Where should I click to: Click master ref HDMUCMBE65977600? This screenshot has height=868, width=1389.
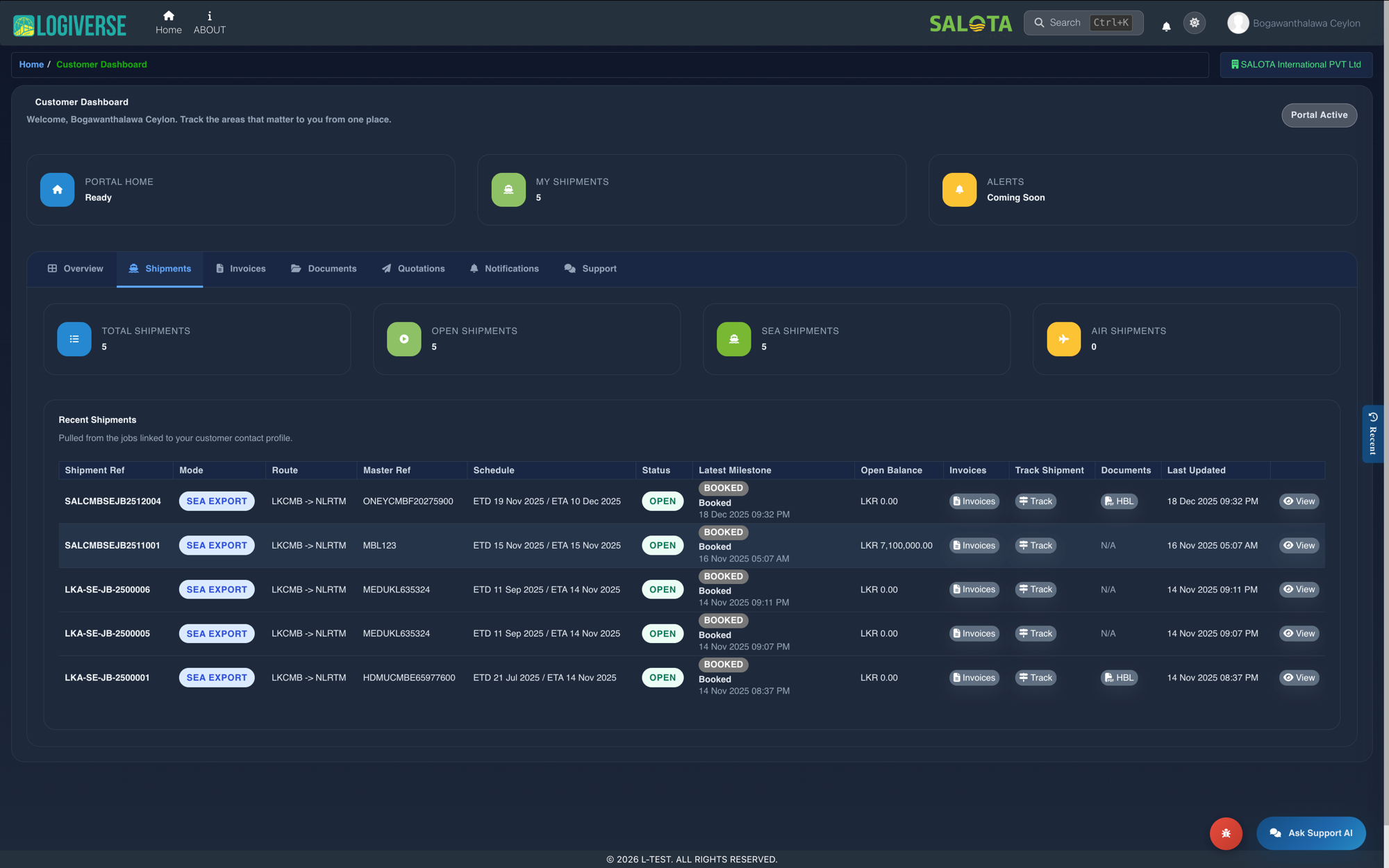pos(409,678)
